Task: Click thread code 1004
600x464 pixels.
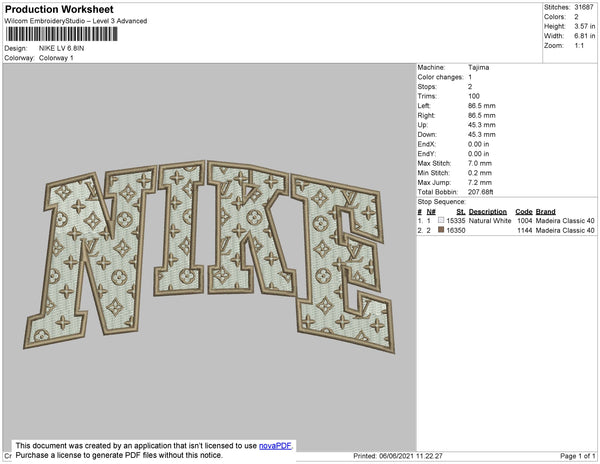Action: point(525,221)
